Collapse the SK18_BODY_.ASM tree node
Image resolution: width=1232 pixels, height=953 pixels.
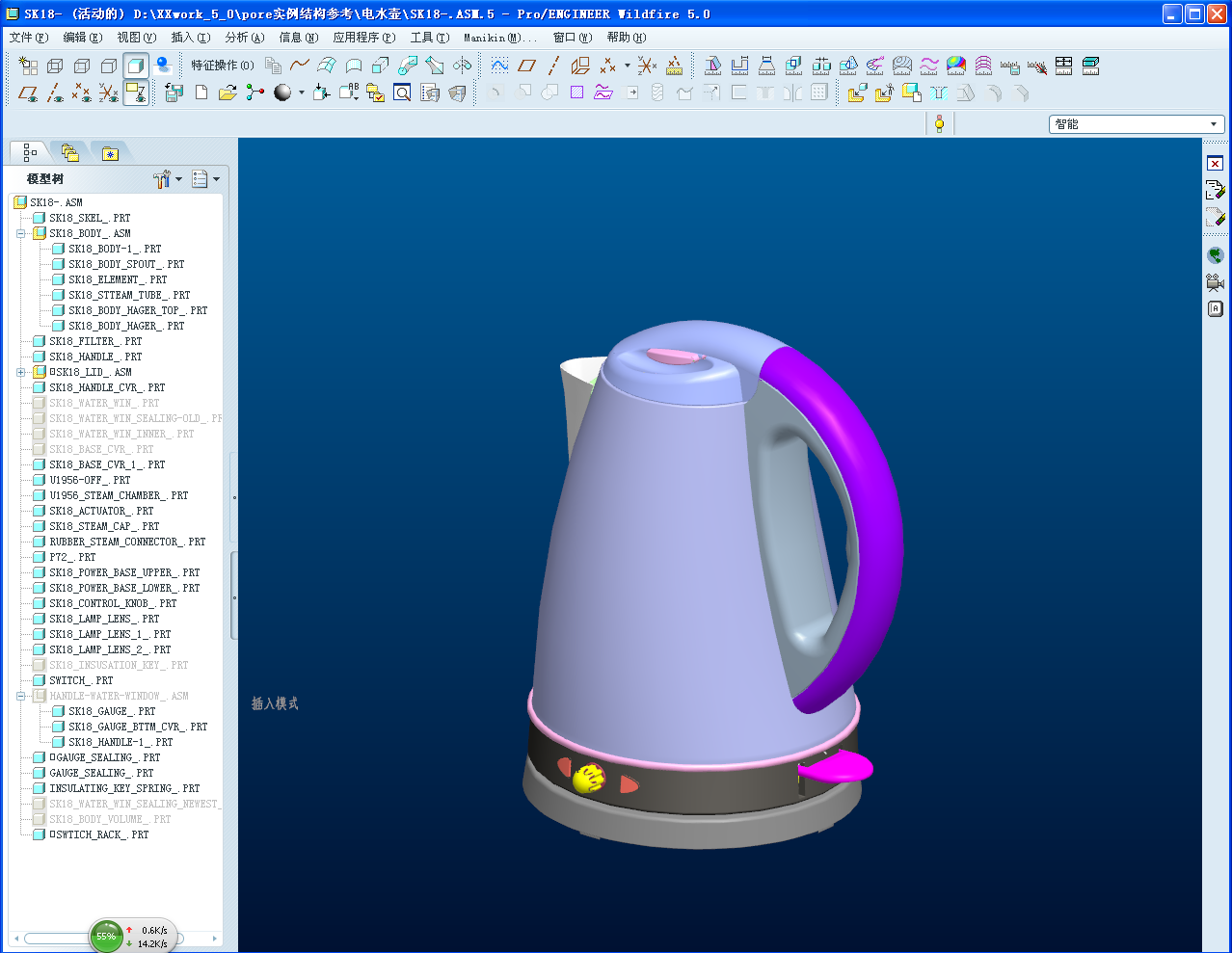(20, 233)
